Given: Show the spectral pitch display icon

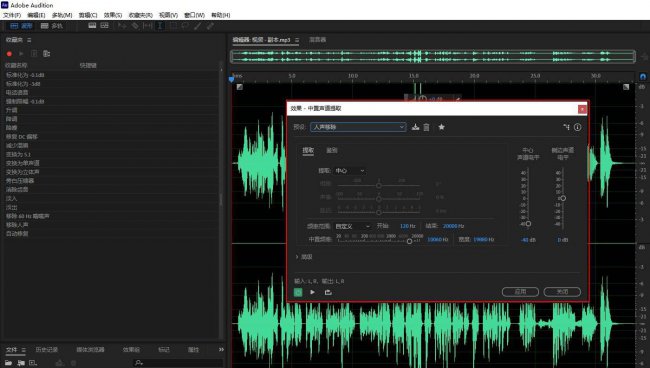Looking at the screenshot, I should pos(104,26).
